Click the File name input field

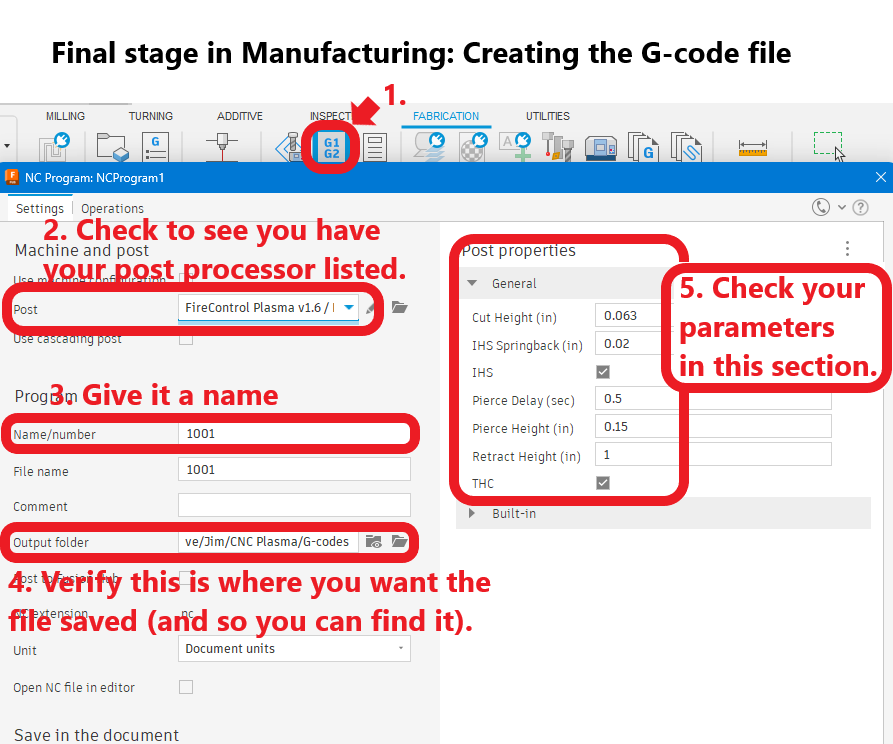(x=294, y=469)
